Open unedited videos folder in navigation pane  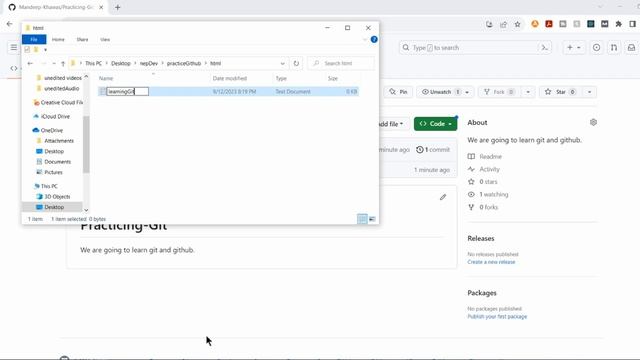tap(59, 78)
